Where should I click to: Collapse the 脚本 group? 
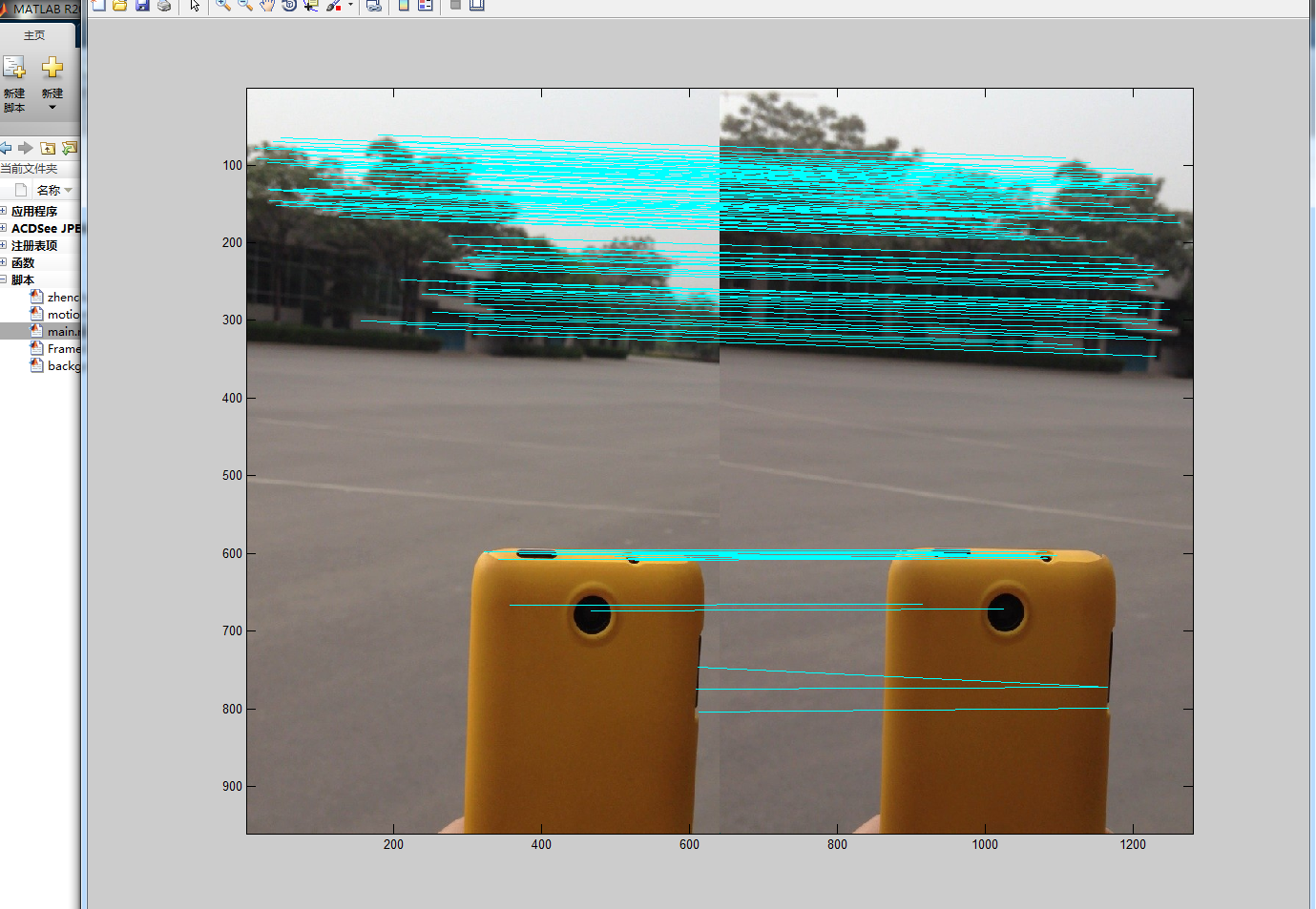(x=4, y=279)
